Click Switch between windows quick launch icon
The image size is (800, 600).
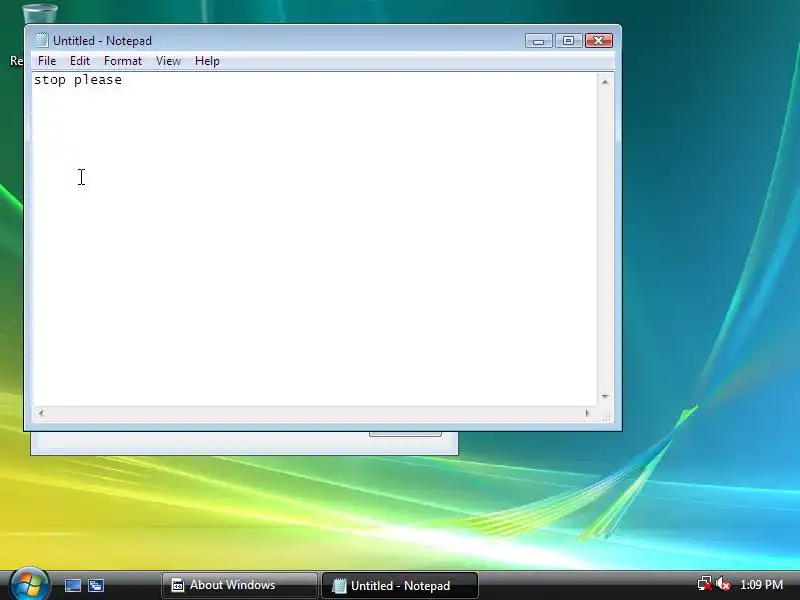tap(96, 585)
